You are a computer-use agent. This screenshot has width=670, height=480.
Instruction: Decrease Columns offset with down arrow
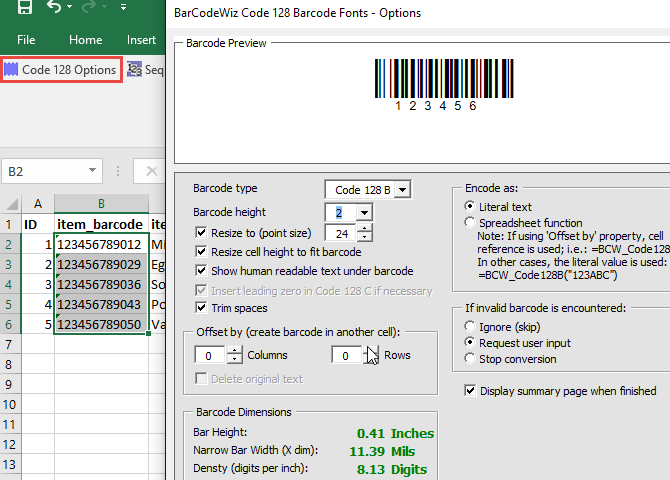pyautogui.click(x=234, y=360)
